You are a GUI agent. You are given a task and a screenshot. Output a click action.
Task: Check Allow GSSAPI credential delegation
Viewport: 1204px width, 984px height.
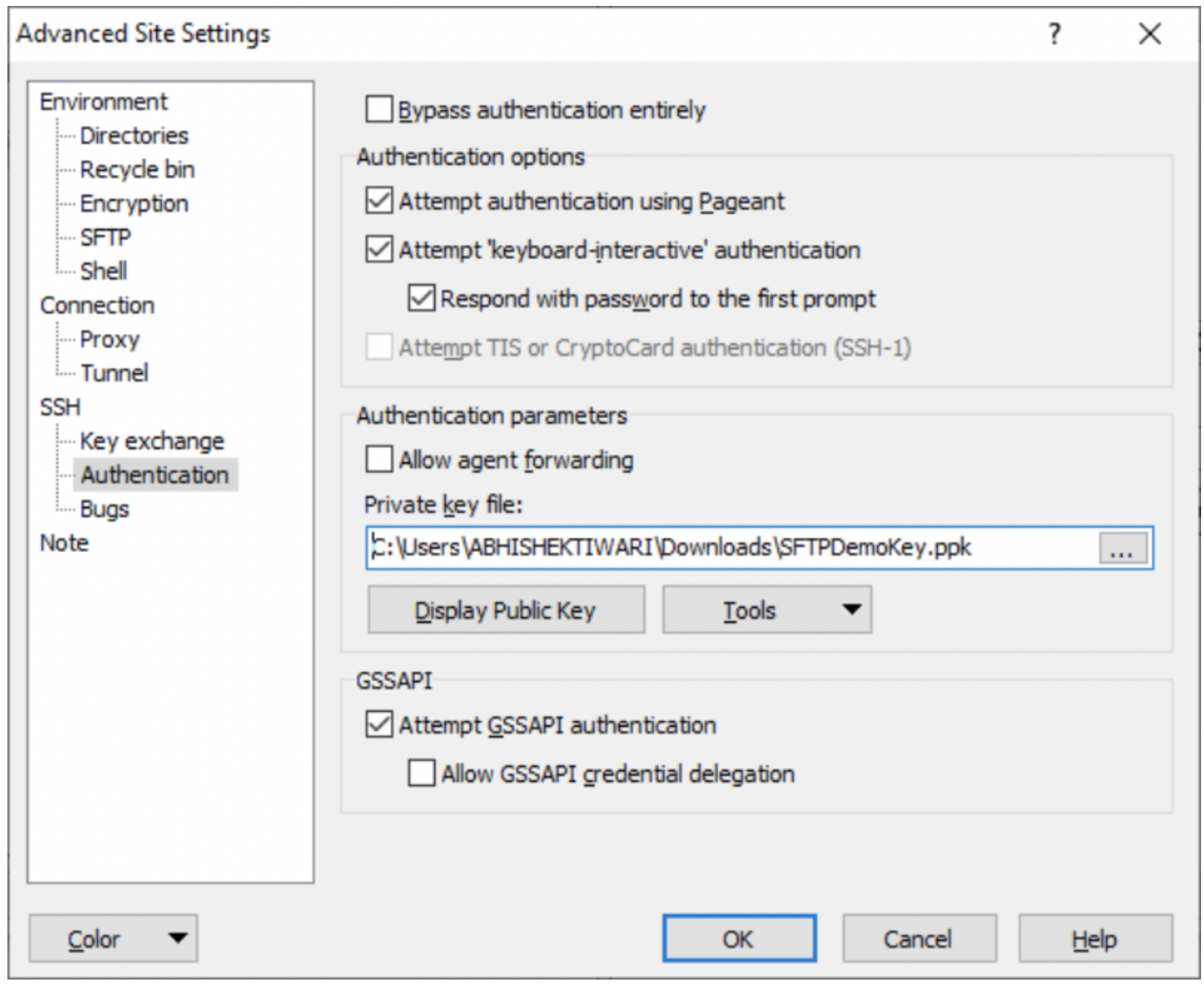coord(421,774)
